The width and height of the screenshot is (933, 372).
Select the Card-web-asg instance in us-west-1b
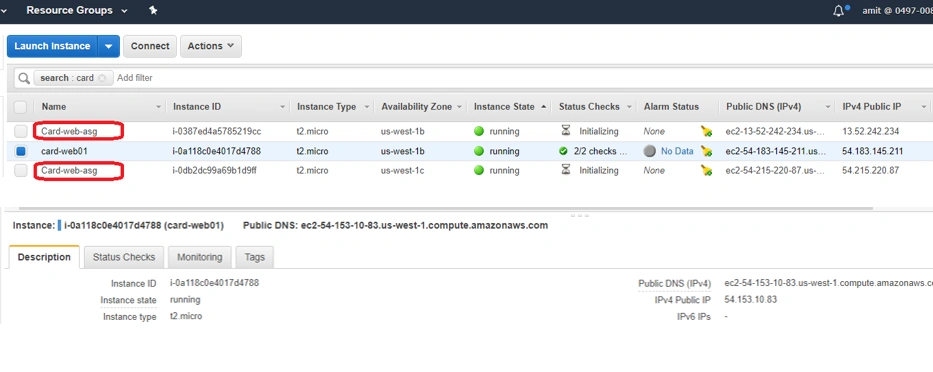tap(69, 131)
